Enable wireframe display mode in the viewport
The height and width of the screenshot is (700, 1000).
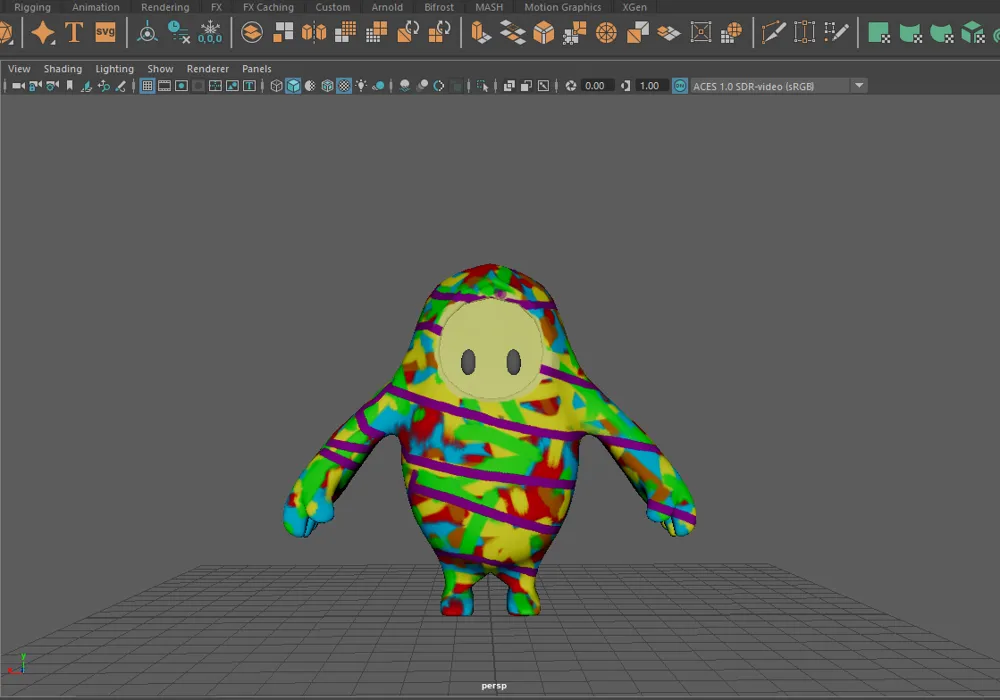[x=276, y=85]
